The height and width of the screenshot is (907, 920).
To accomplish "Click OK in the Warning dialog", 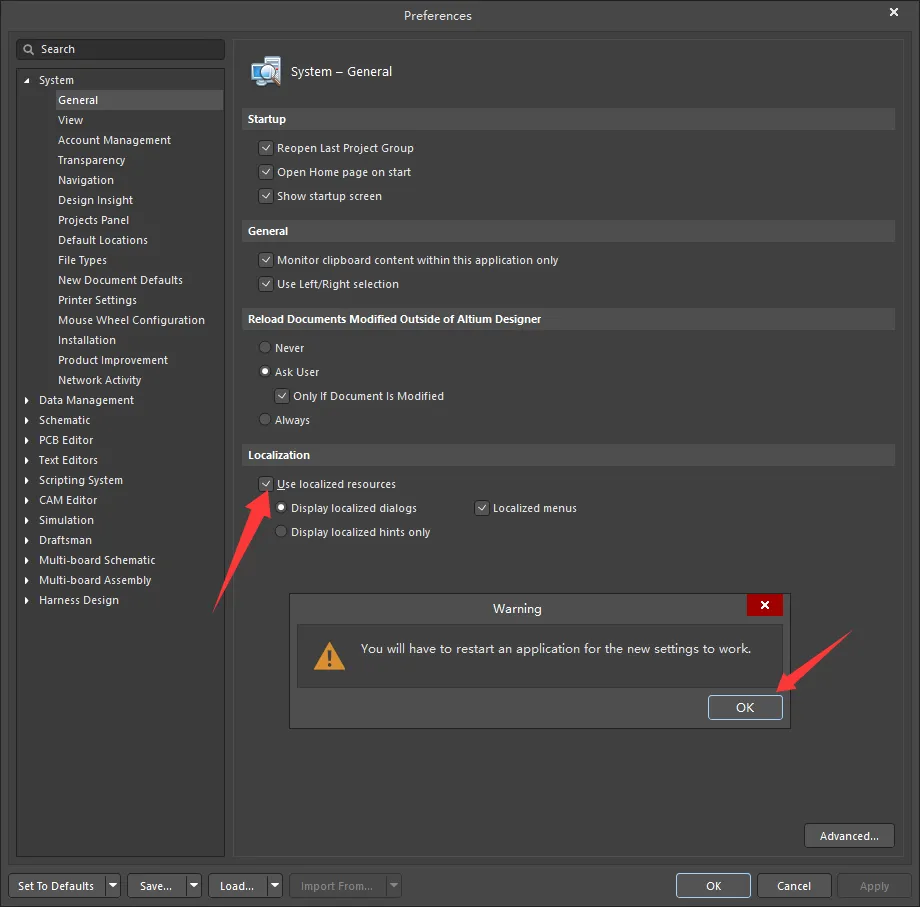I will pyautogui.click(x=745, y=708).
